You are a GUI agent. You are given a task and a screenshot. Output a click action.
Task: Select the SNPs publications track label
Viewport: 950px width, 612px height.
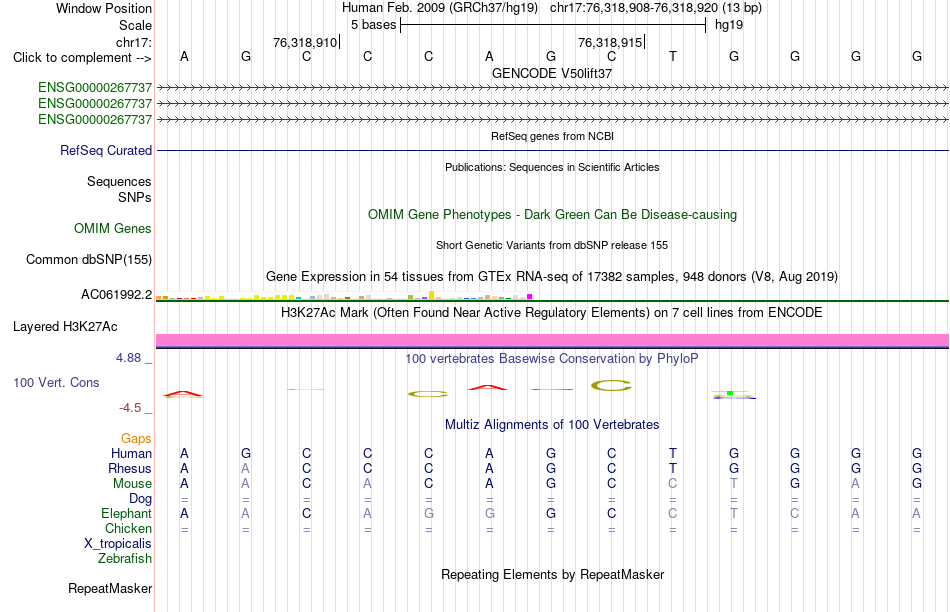(x=135, y=197)
